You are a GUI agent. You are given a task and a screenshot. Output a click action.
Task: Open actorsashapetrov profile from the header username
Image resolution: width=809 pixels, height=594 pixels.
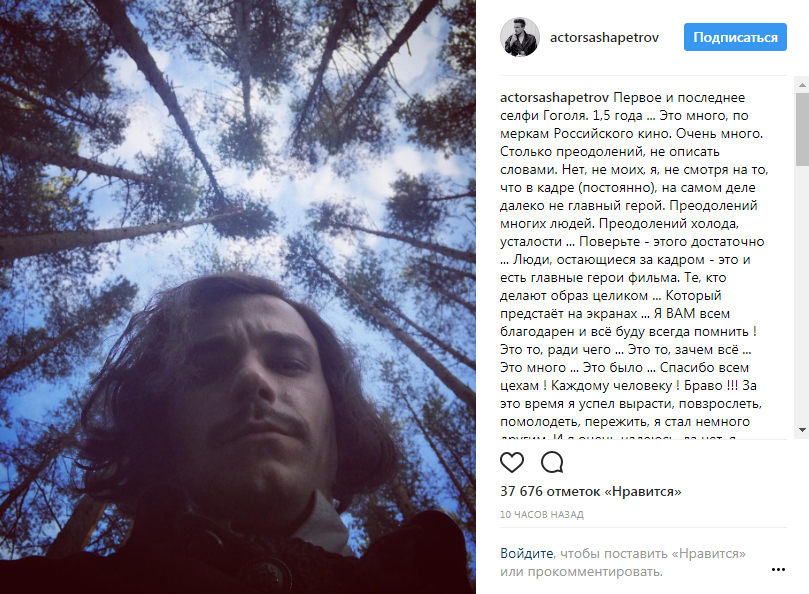(604, 38)
